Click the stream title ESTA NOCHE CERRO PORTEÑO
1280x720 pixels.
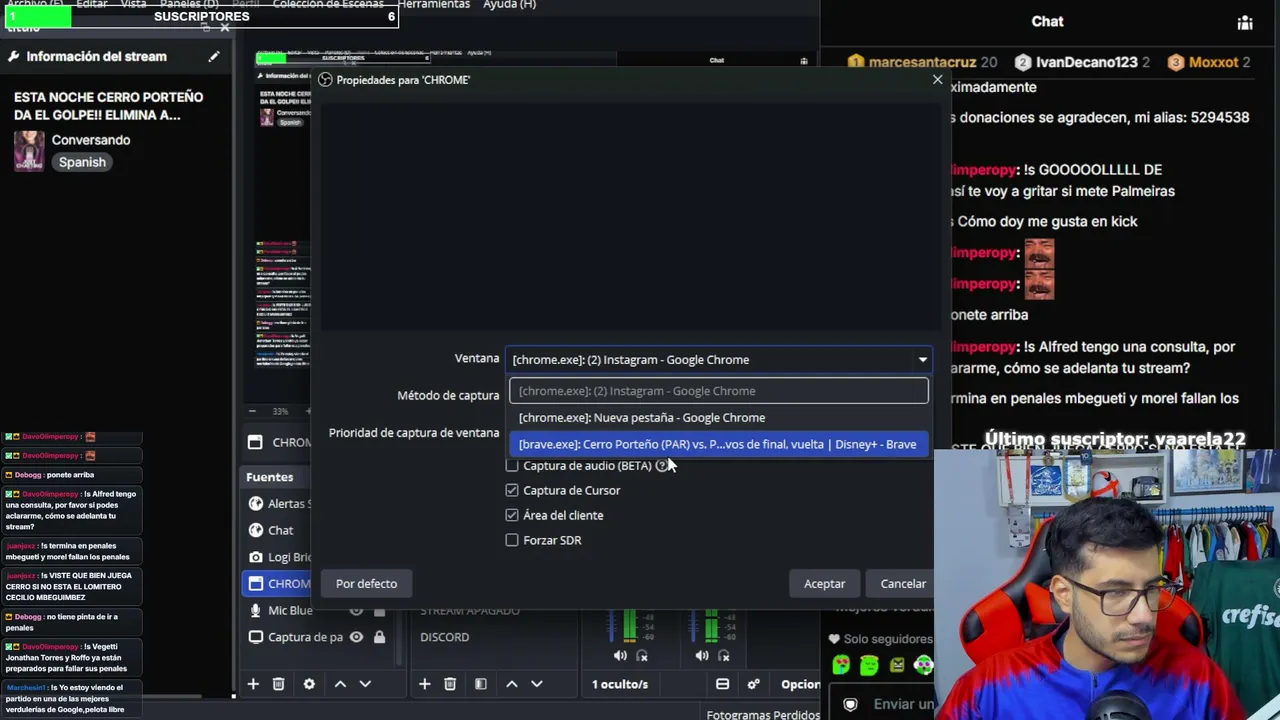tap(109, 106)
